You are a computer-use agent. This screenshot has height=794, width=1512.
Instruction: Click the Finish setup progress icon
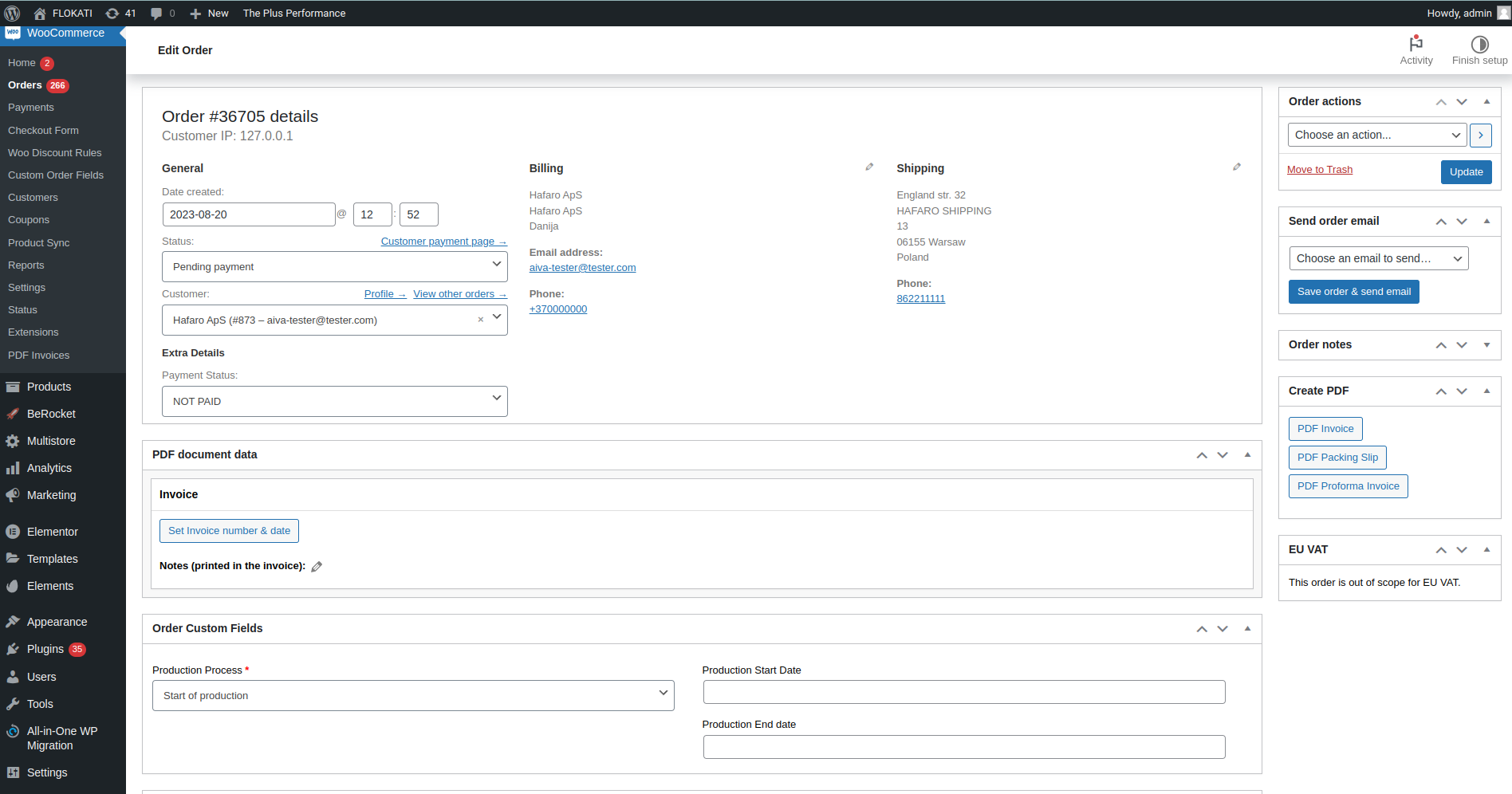[x=1480, y=45]
